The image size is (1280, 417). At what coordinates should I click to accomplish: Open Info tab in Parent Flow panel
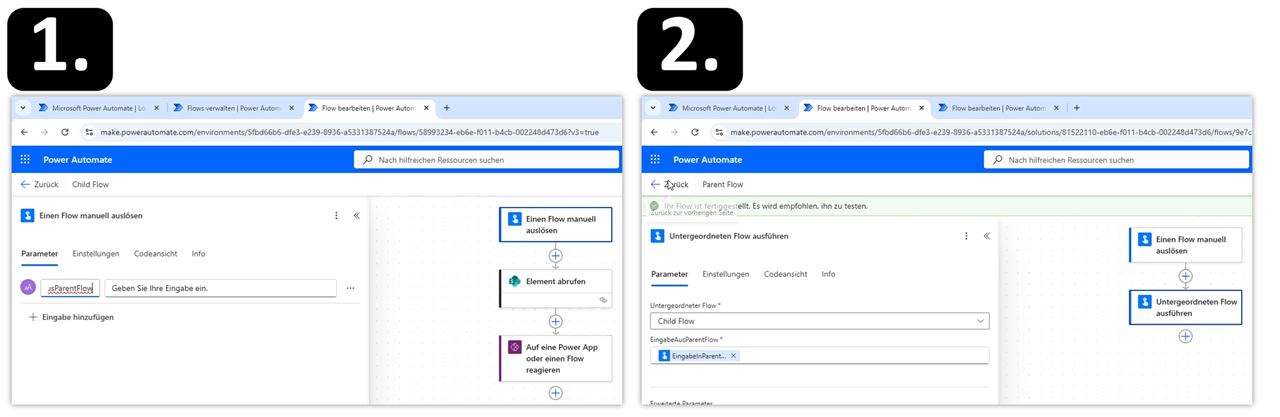coord(829,274)
